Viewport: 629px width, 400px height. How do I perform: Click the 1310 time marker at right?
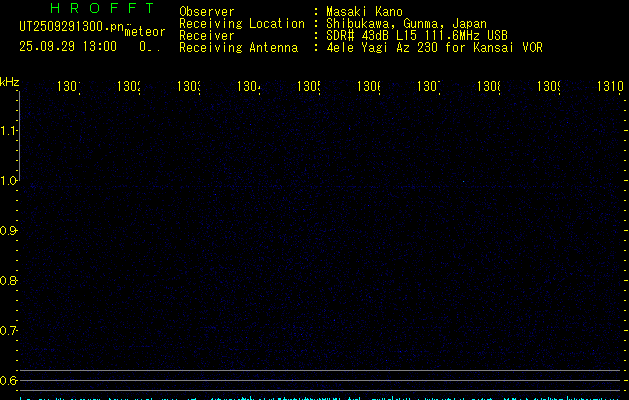[x=607, y=87]
